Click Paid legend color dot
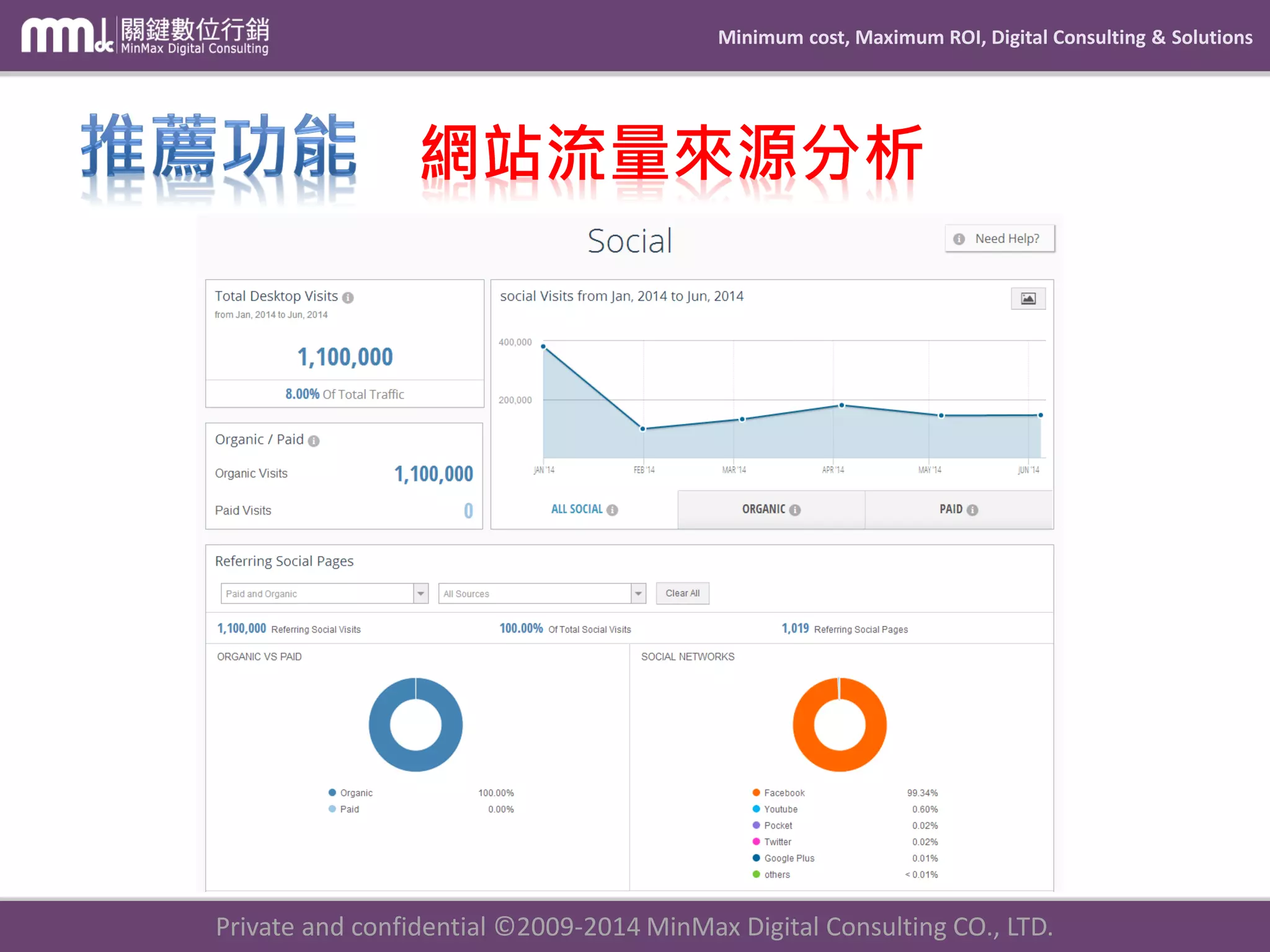 [332, 809]
